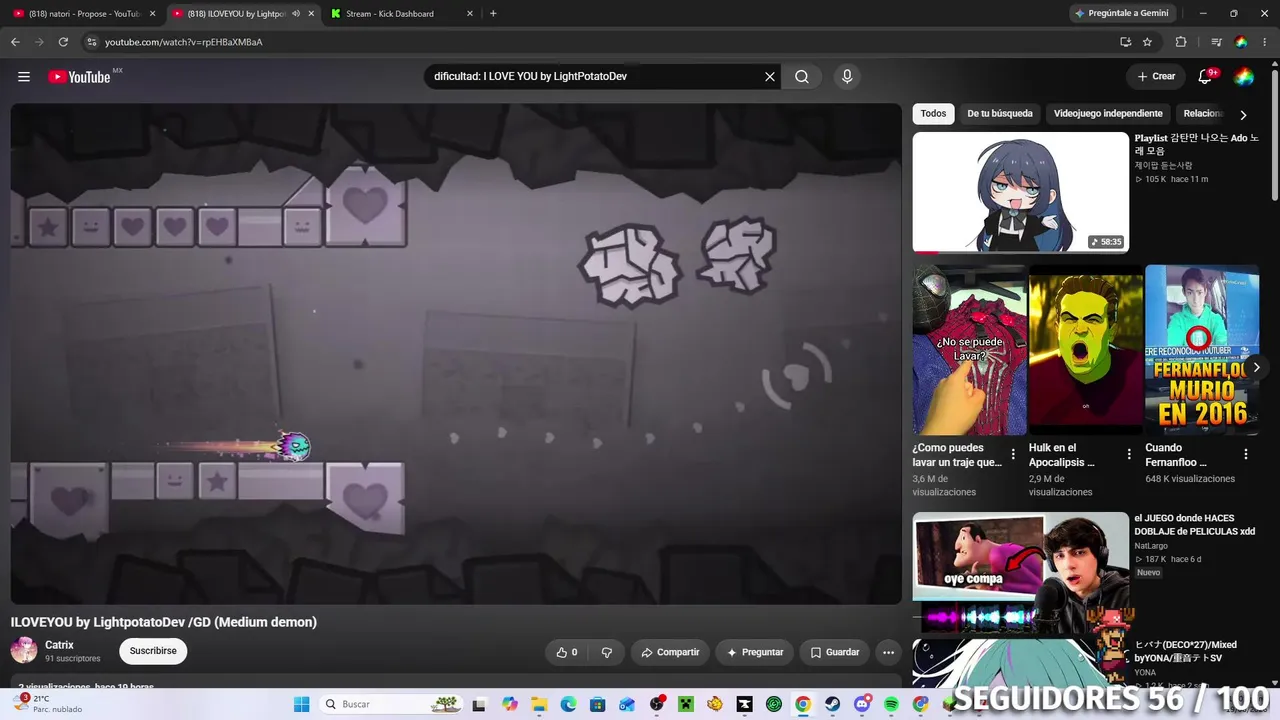Open the Hulk en el Apocalipsis short

pyautogui.click(x=1086, y=350)
